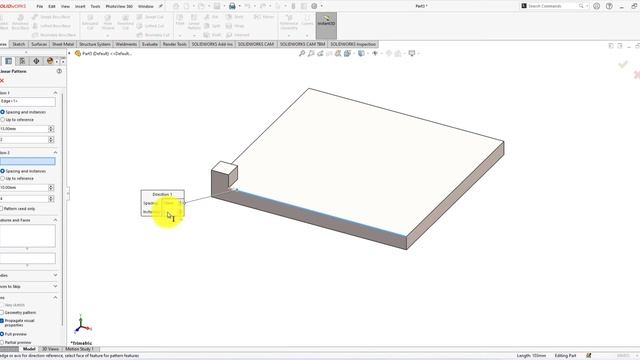The height and width of the screenshot is (360, 640).
Task: Open the Motion Study 1 bottom tab
Action: point(79,349)
